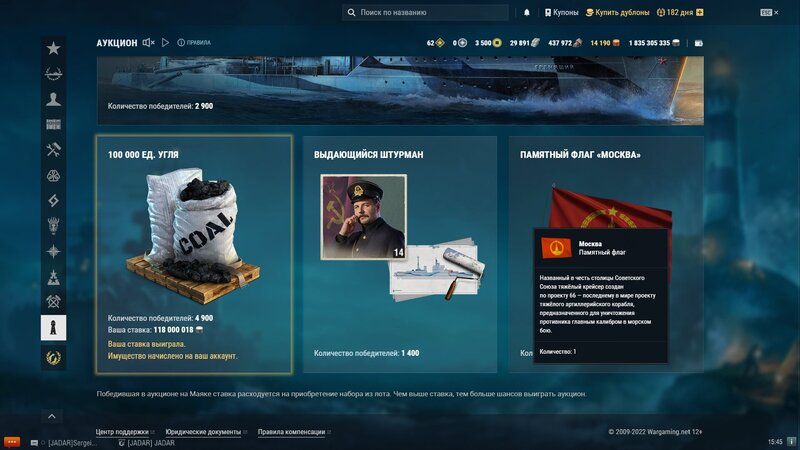Viewport: 800px width, 450px height.
Task: Open the Купоны coupons menu
Action: (561, 13)
